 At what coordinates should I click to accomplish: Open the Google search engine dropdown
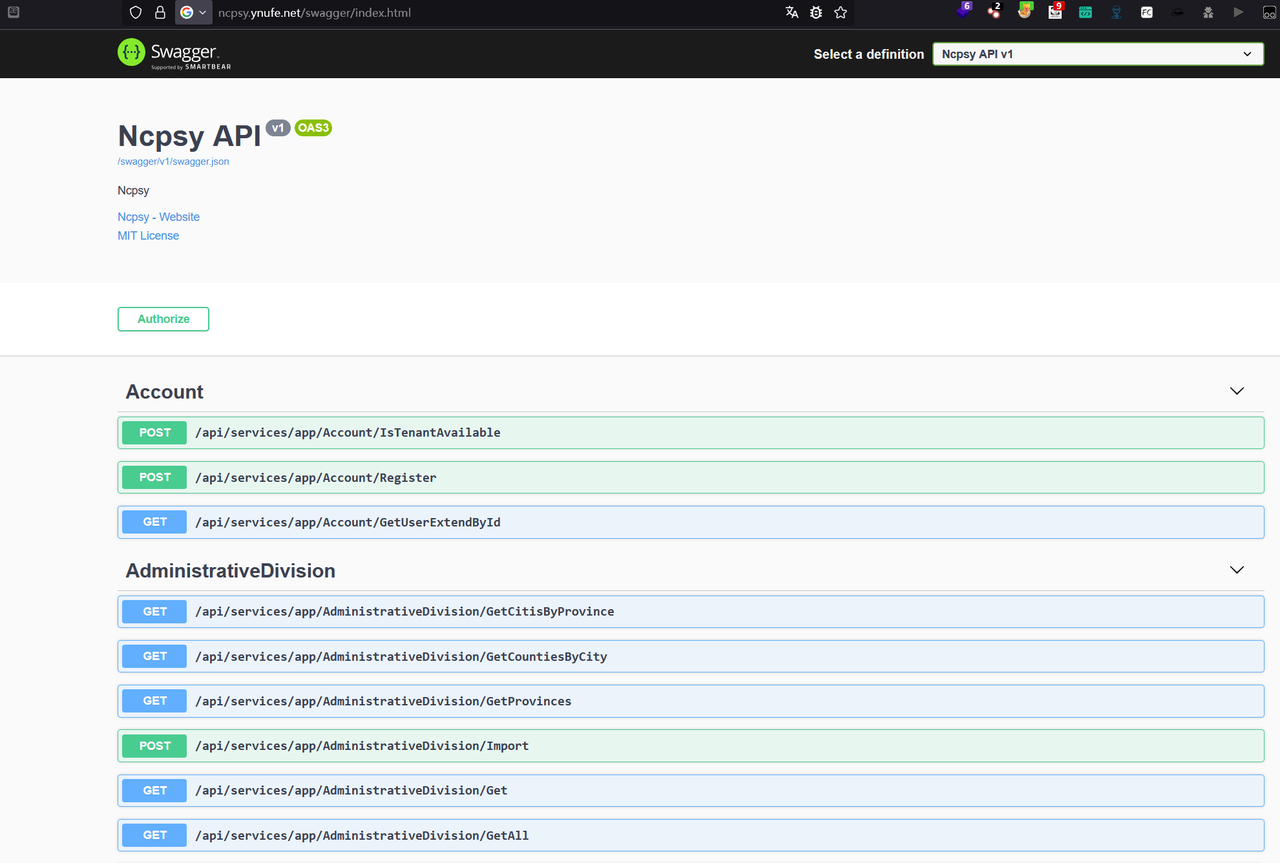(193, 13)
